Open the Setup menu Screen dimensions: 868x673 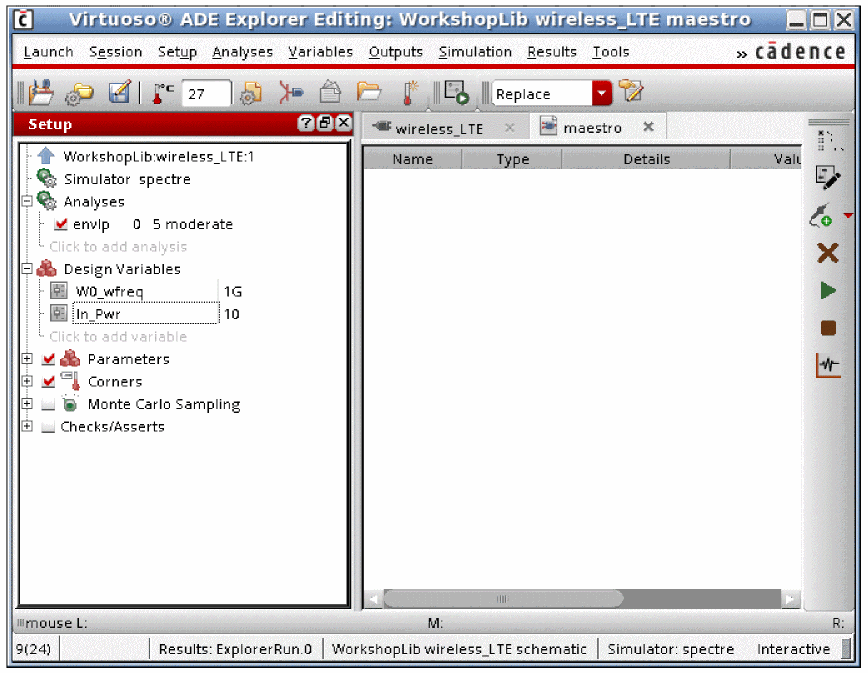tap(177, 52)
